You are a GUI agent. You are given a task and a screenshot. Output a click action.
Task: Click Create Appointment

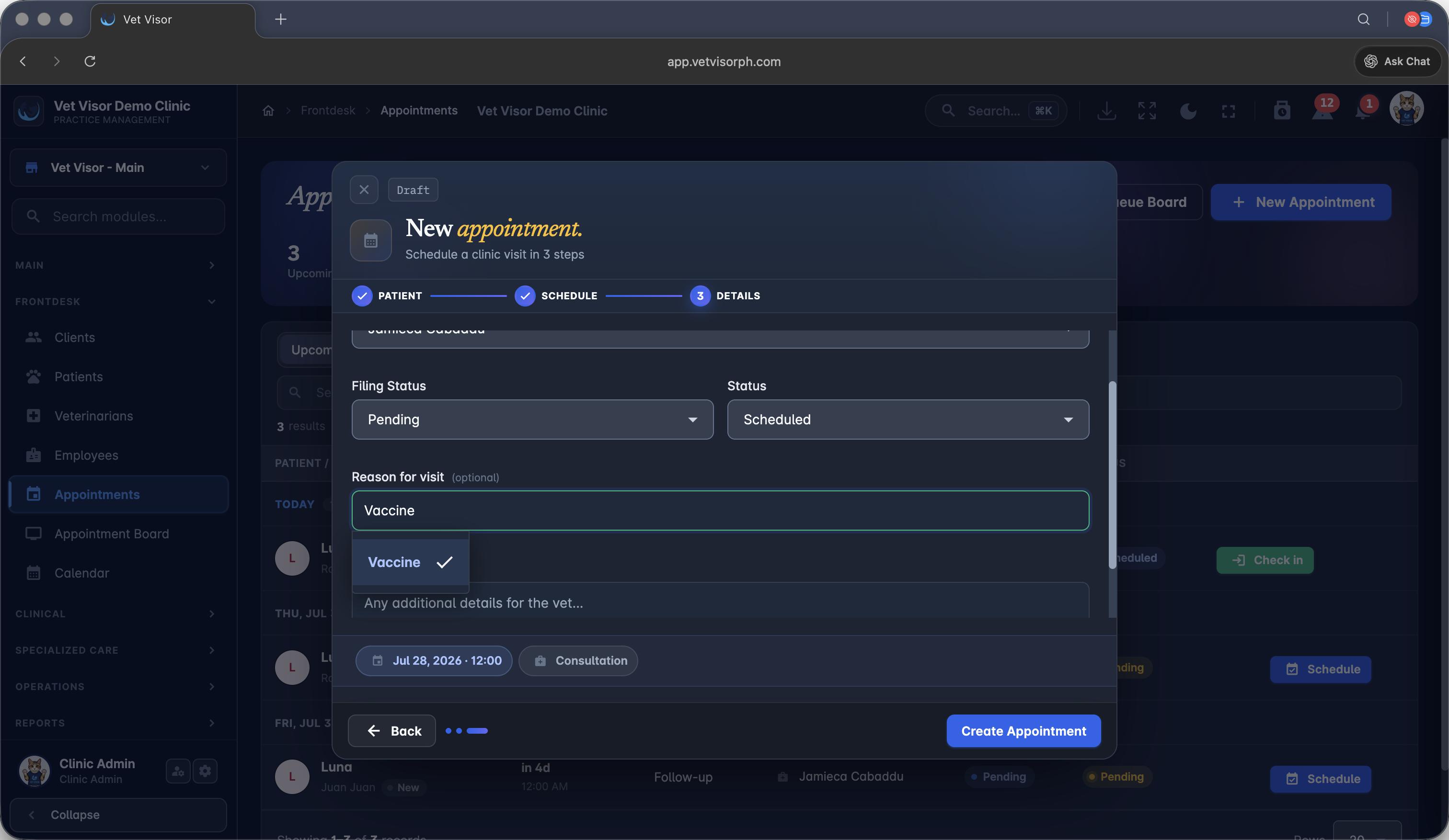point(1023,731)
